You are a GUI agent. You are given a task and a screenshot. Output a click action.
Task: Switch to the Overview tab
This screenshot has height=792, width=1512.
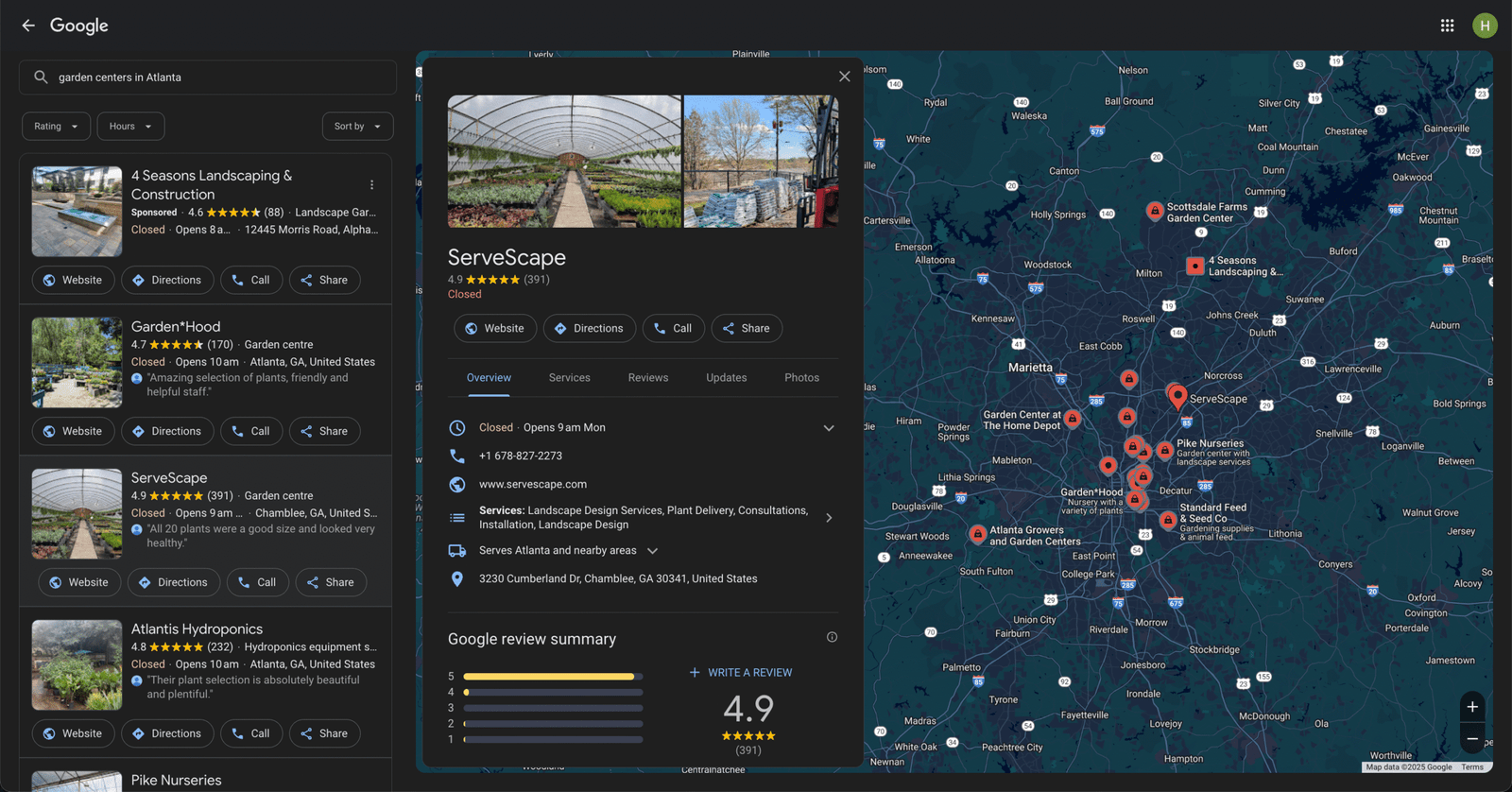489,377
